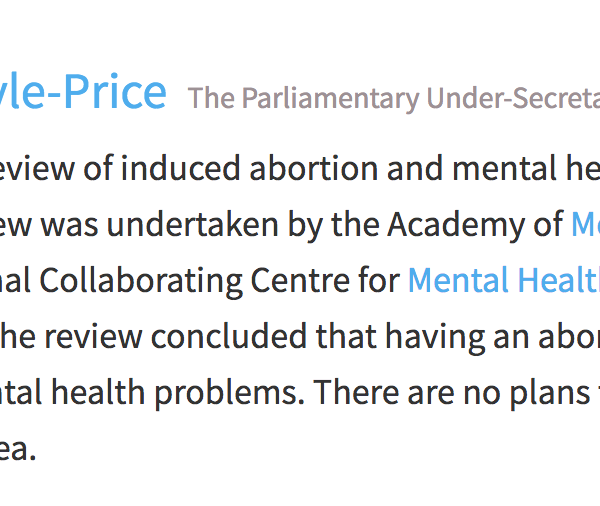Click the word 'mental' in the first paragraph line

tap(504, 168)
